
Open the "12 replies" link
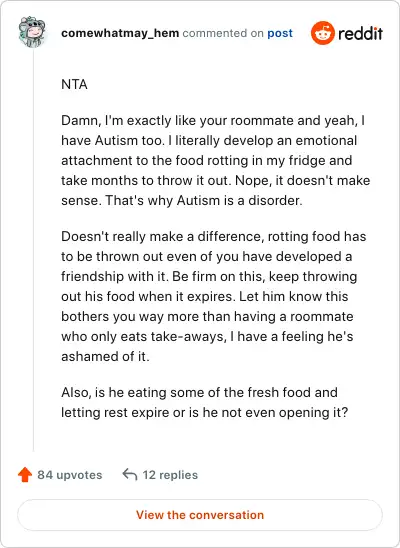point(170,475)
